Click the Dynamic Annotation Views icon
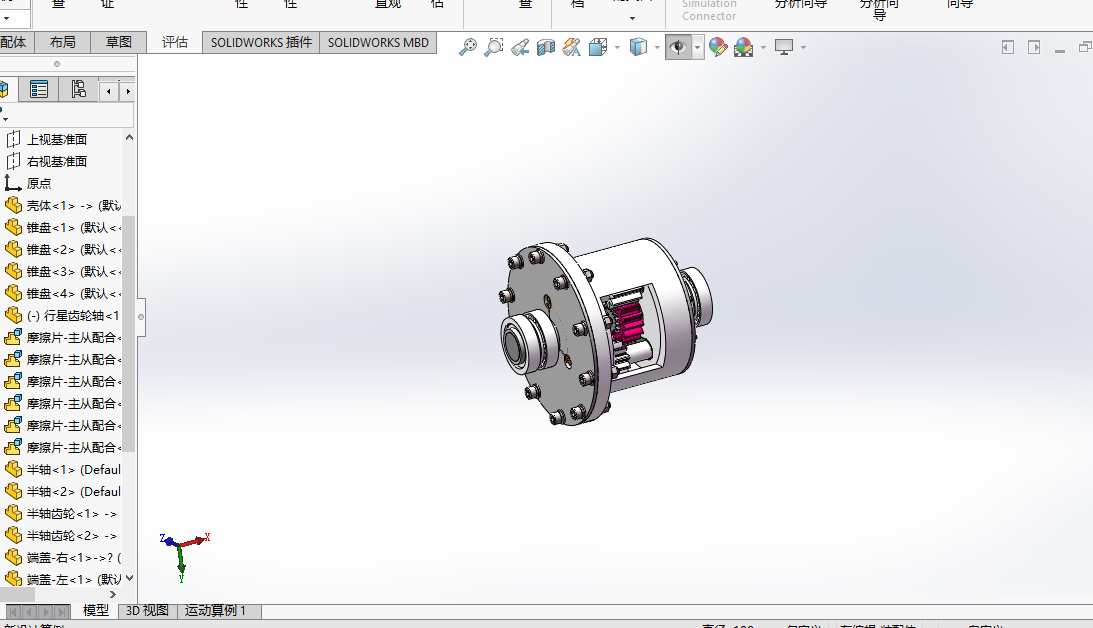The height and width of the screenshot is (628, 1093). coord(572,47)
